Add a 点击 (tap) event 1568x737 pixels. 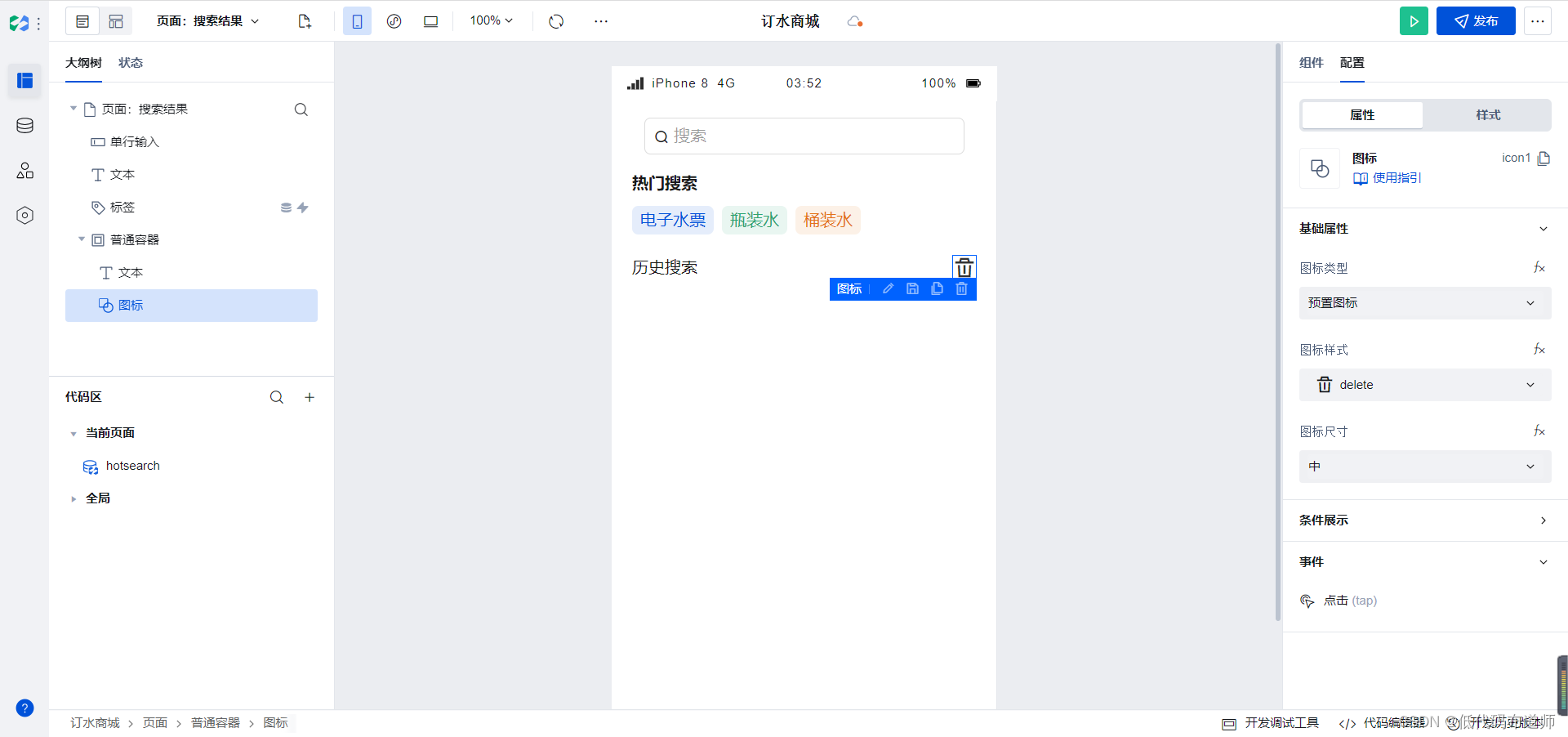(x=1339, y=601)
